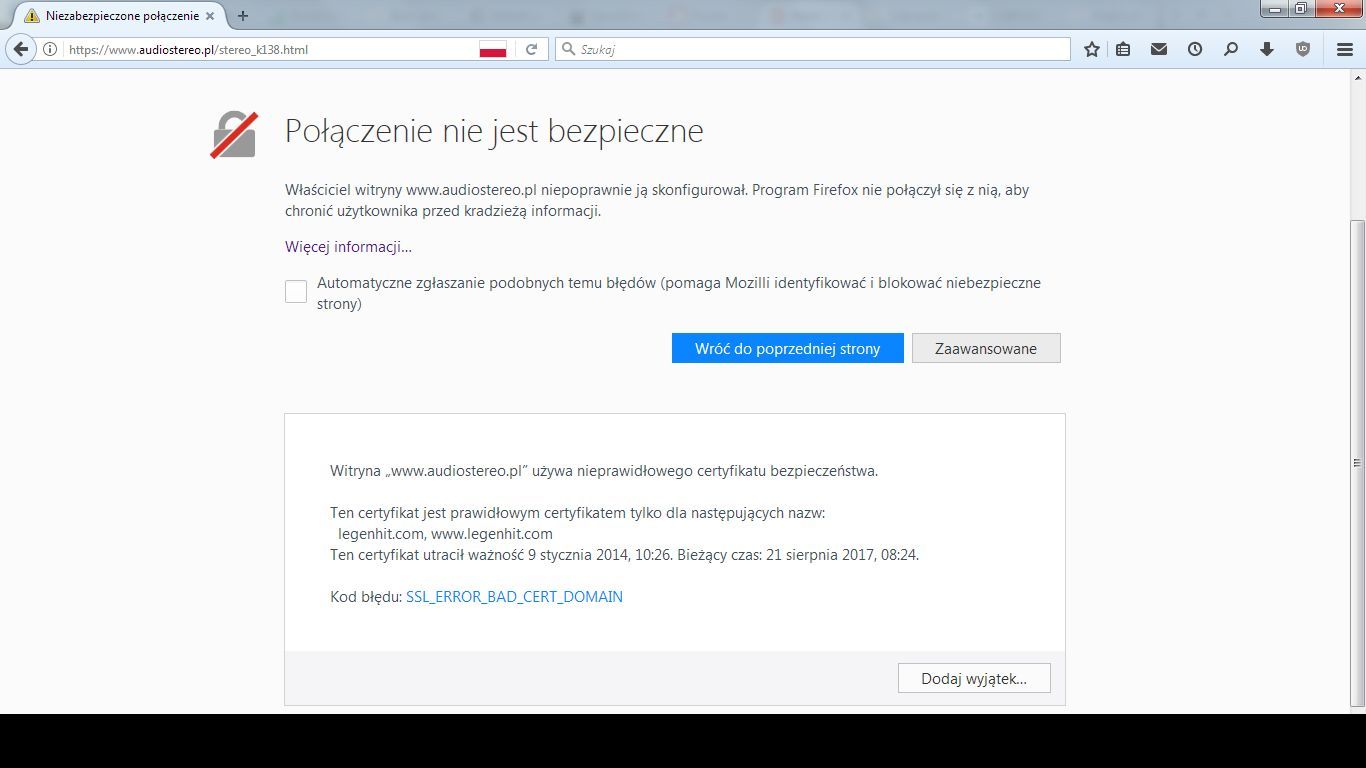Reload the page with the refresh icon
Image resolution: width=1366 pixels, height=768 pixels.
[532, 49]
